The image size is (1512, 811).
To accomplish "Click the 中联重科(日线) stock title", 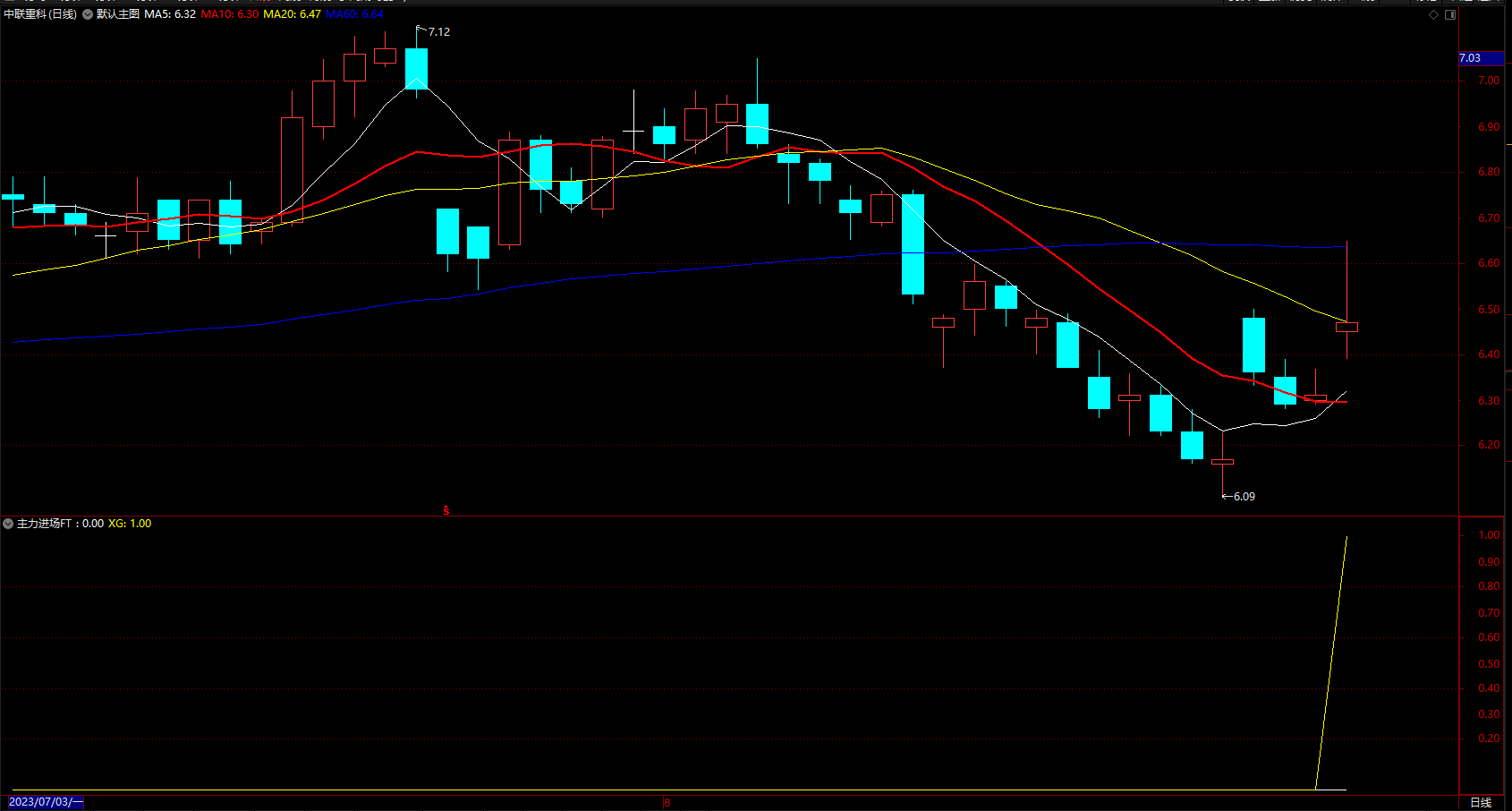I will (40, 14).
